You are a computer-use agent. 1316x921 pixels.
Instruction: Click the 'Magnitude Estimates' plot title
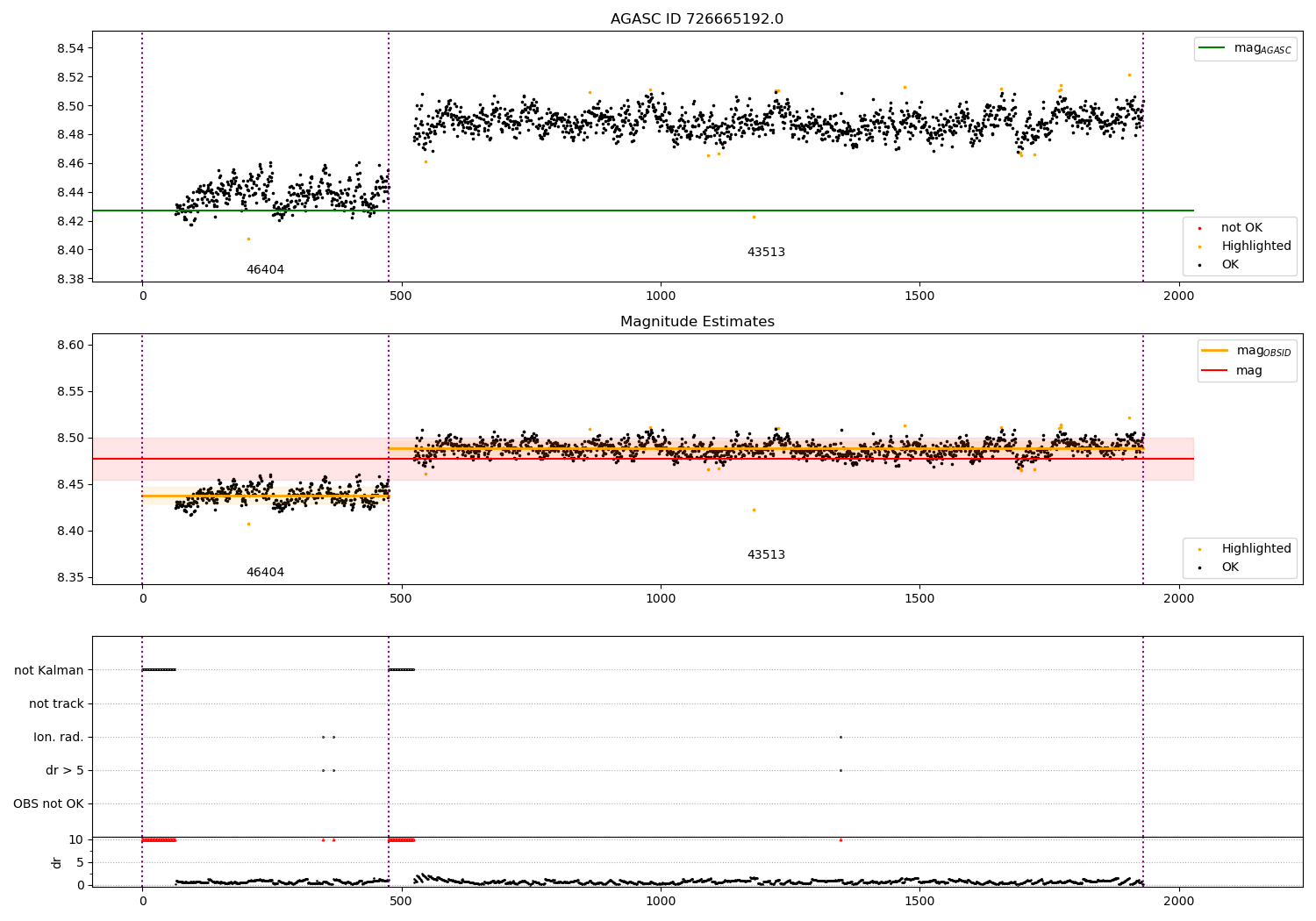pos(697,322)
